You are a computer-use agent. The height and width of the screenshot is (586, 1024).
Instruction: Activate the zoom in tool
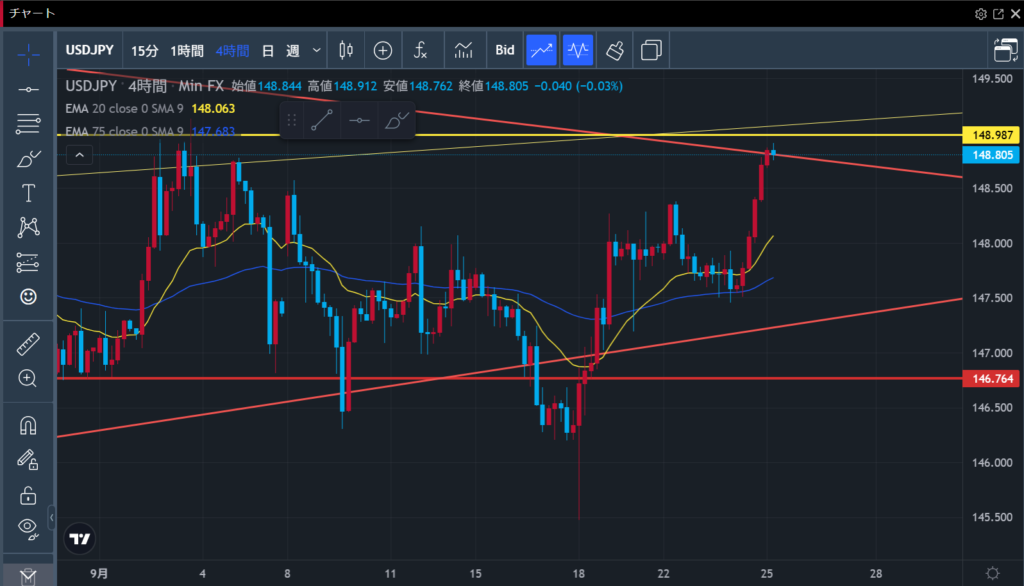(x=28, y=379)
